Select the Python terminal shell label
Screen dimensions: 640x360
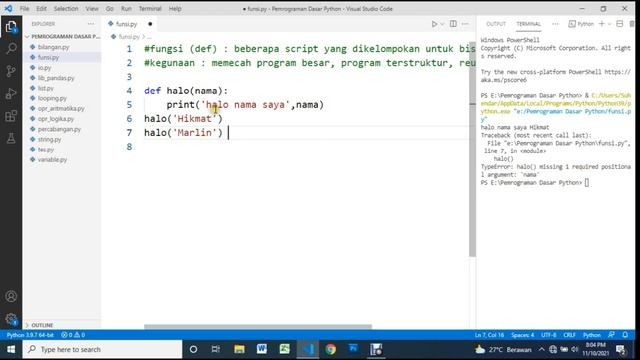(x=581, y=24)
